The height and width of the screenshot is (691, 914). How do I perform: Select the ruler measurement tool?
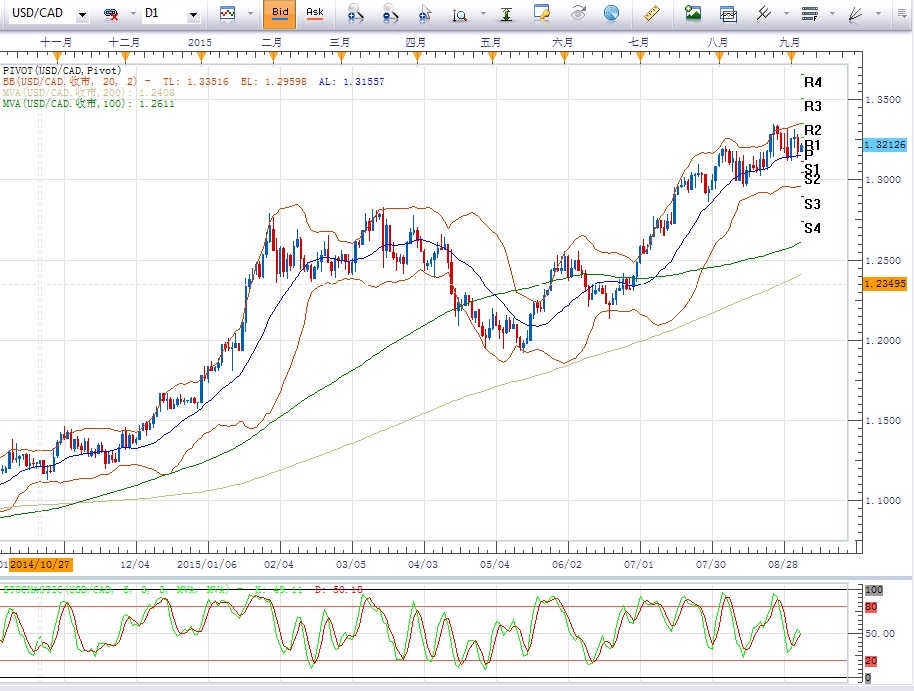pyautogui.click(x=652, y=14)
